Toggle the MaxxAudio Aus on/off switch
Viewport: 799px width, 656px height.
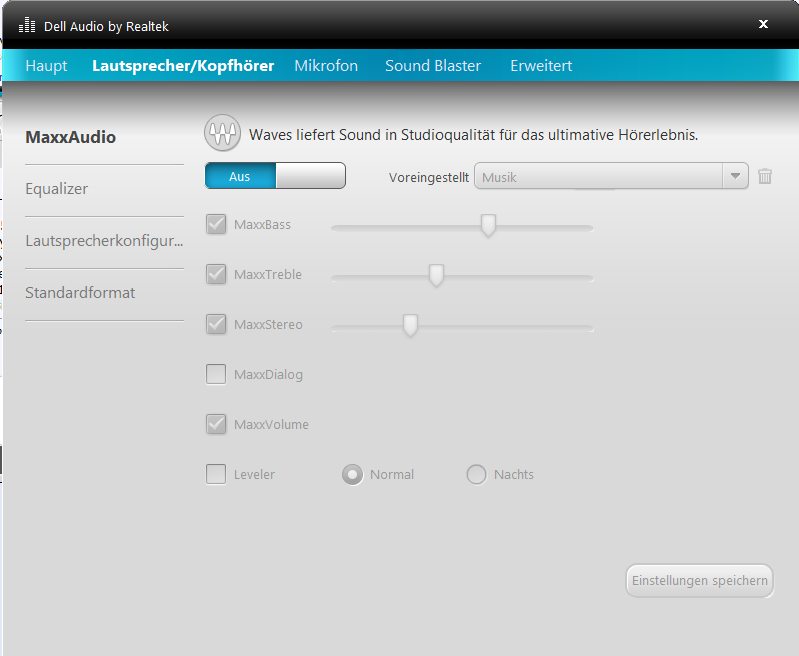tap(275, 176)
